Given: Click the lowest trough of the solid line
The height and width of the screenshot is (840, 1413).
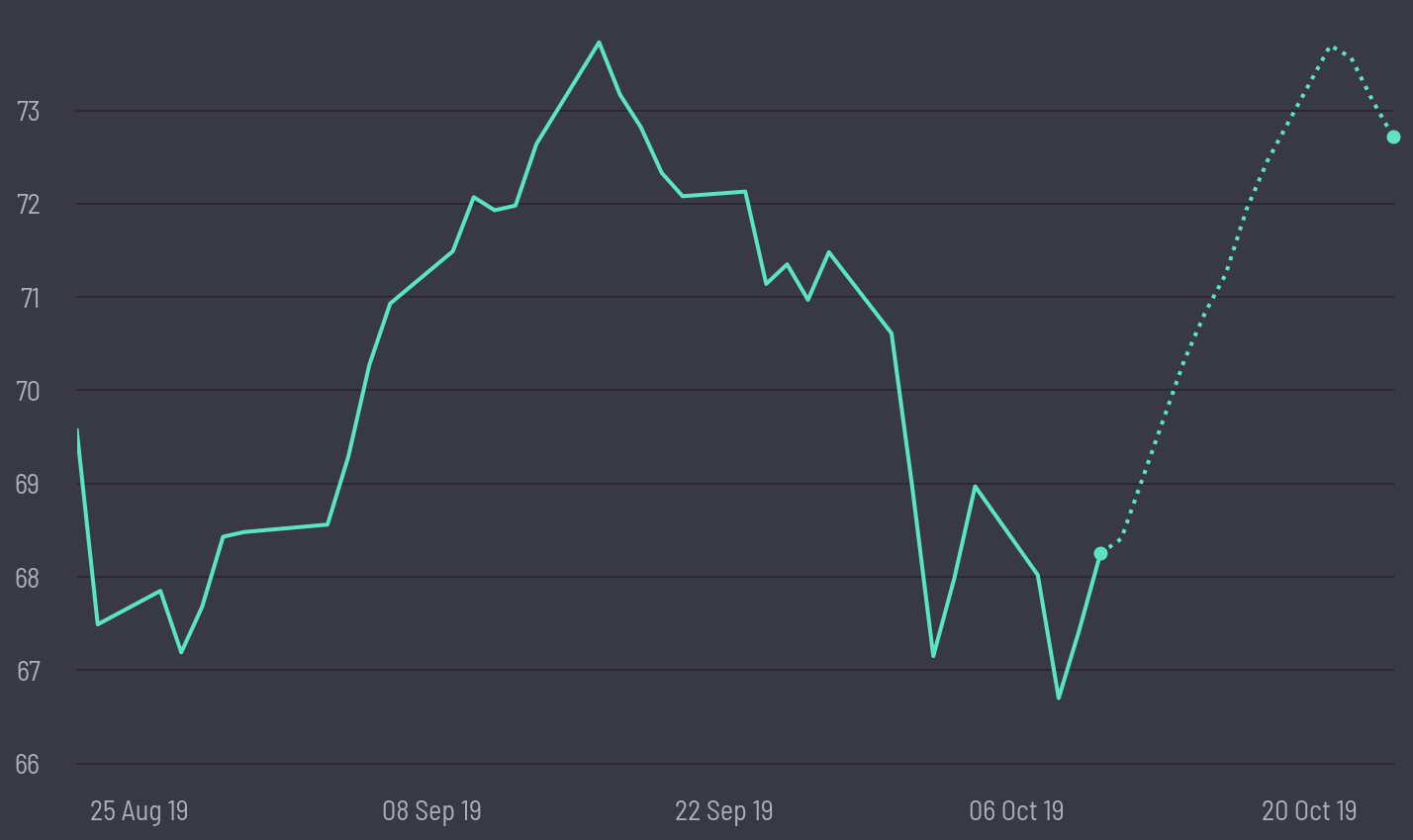Looking at the screenshot, I should (x=1059, y=698).
